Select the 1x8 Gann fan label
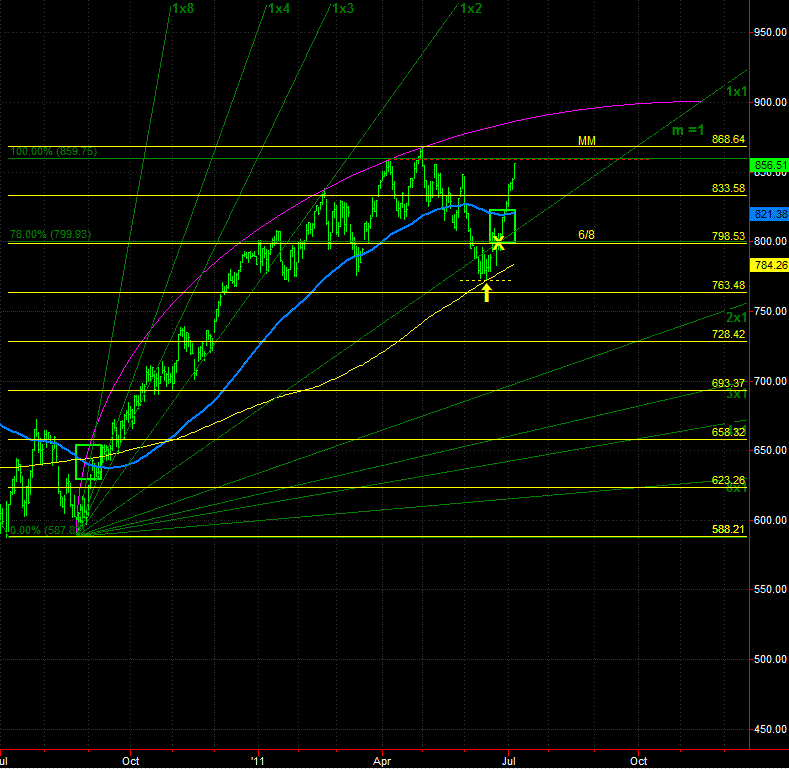Image resolution: width=789 pixels, height=769 pixels. coord(183,9)
